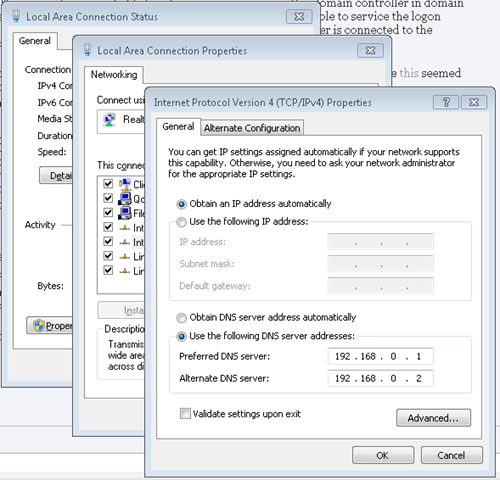Click the second Int... protocol icon
The width and height of the screenshot is (500, 480).
point(125,242)
